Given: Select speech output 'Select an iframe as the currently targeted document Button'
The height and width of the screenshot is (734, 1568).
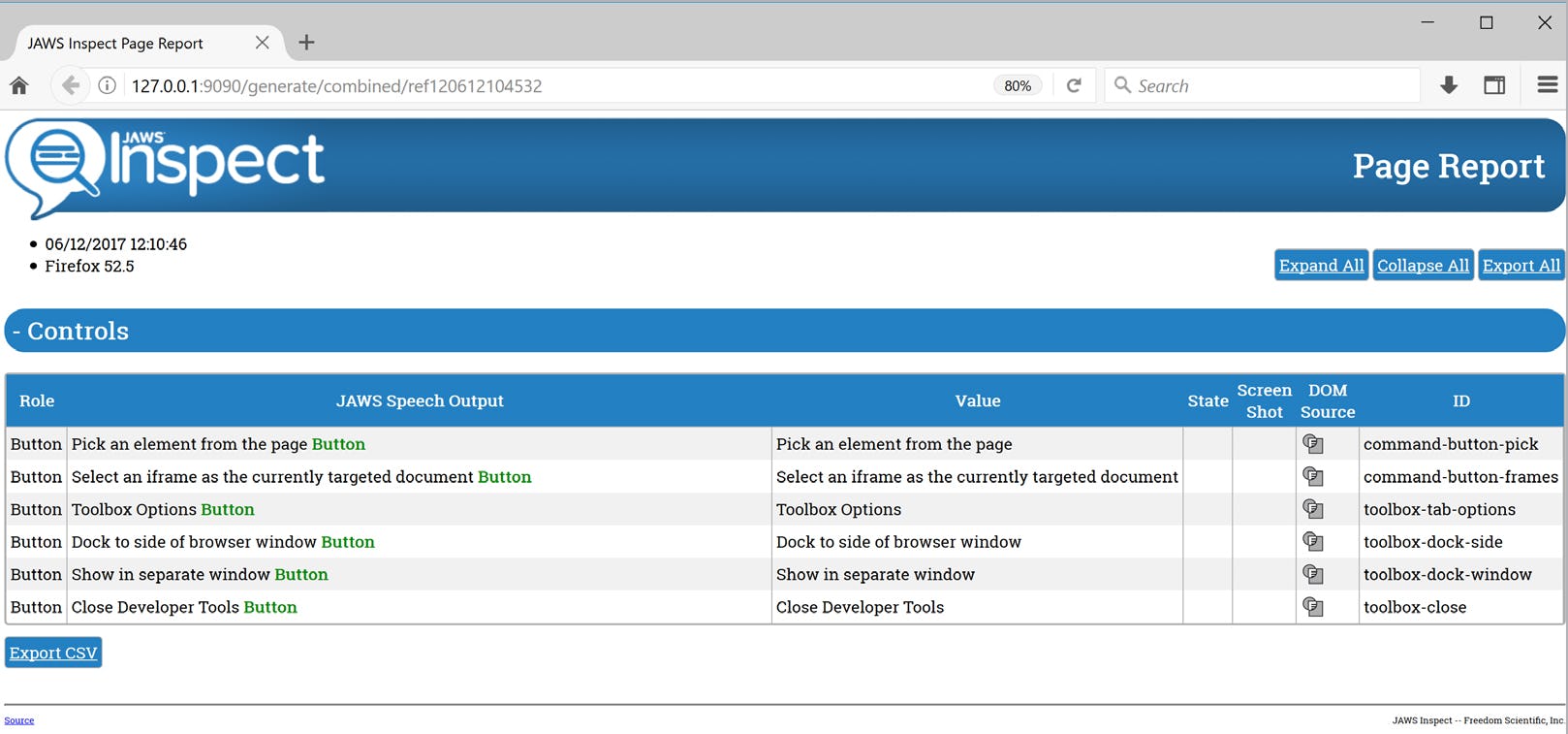Looking at the screenshot, I should click(x=301, y=477).
